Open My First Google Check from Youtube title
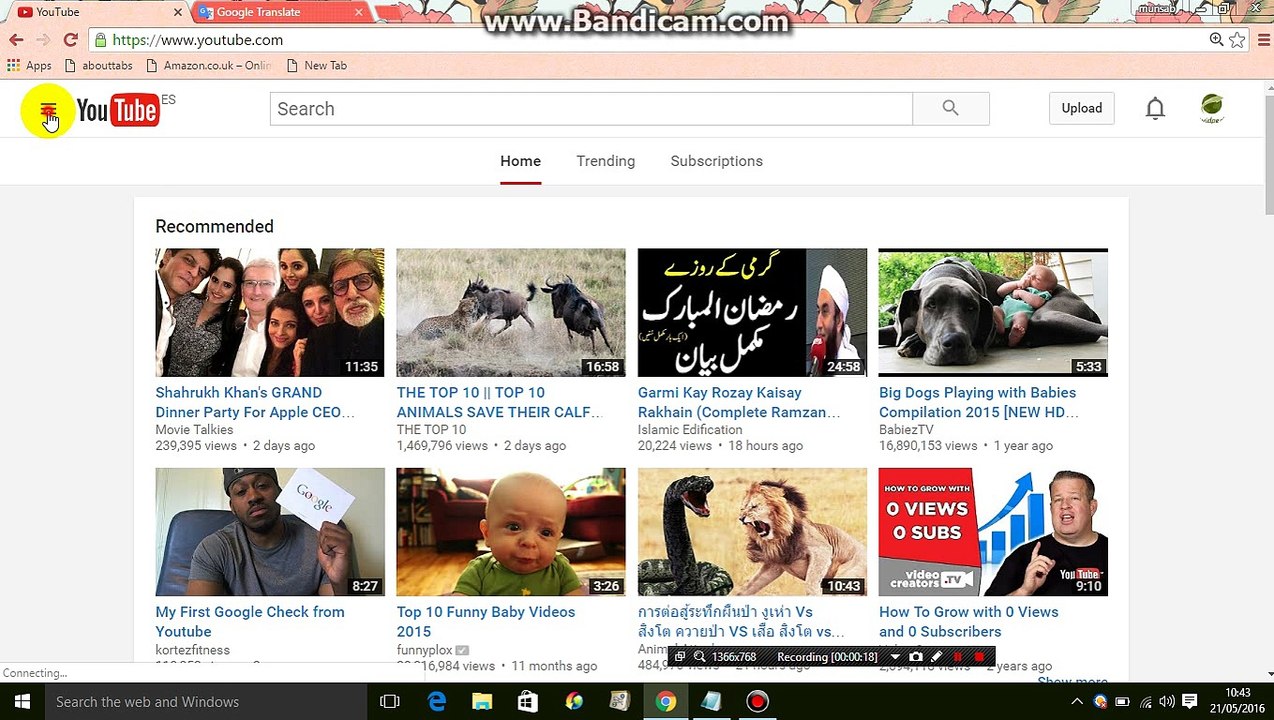This screenshot has width=1274, height=720. click(250, 621)
